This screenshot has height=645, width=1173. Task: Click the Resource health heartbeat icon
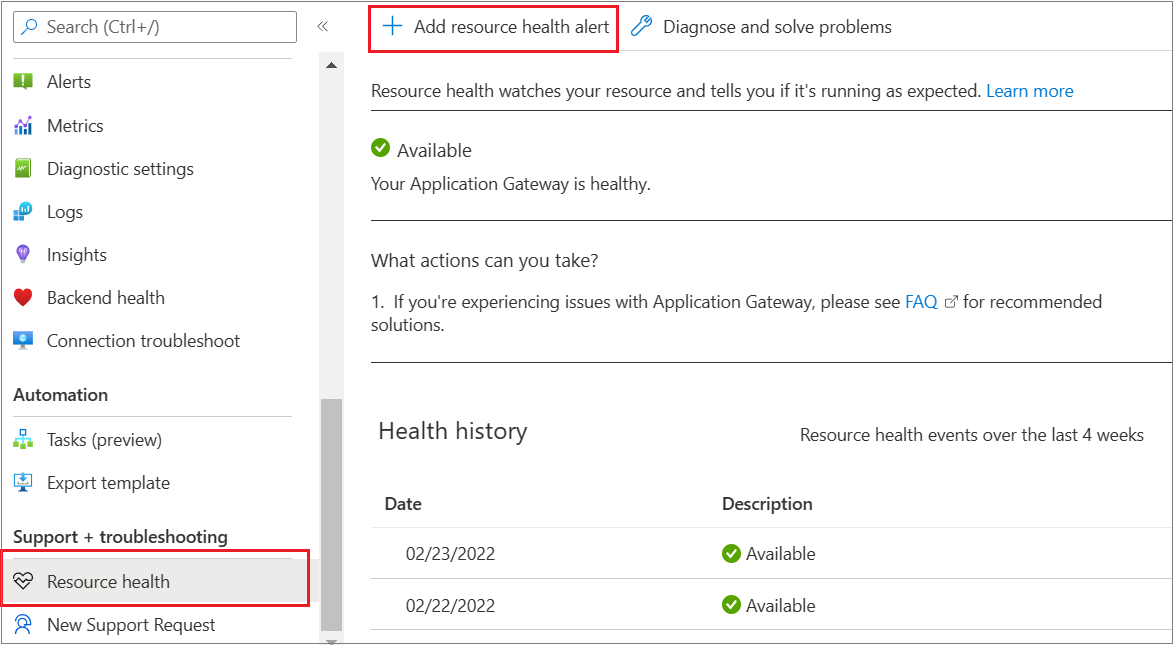point(24,580)
